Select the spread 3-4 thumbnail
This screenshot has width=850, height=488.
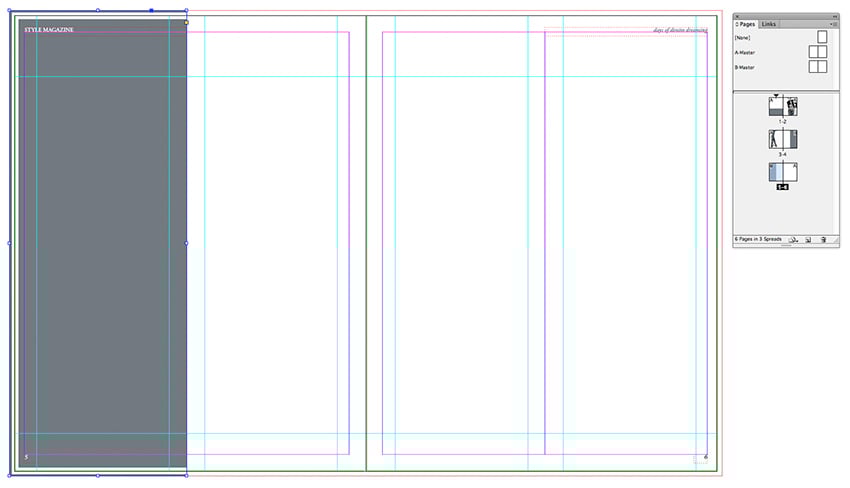click(x=783, y=139)
